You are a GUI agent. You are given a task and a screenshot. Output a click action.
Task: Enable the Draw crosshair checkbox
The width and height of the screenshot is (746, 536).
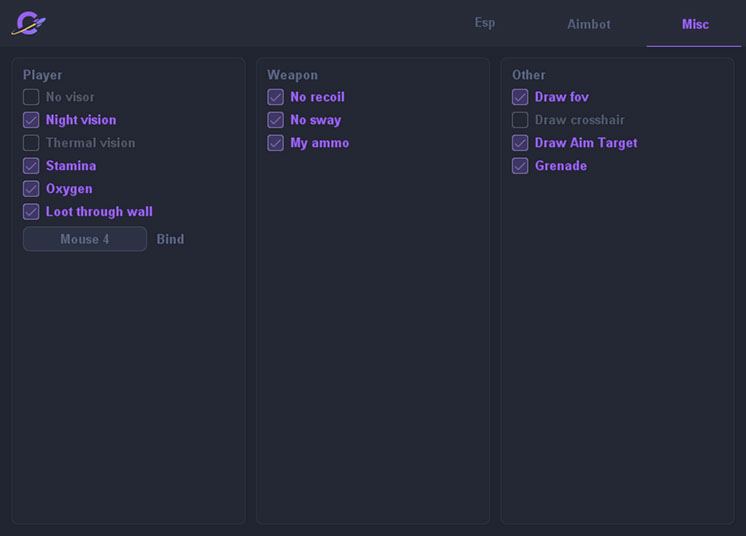(x=520, y=120)
